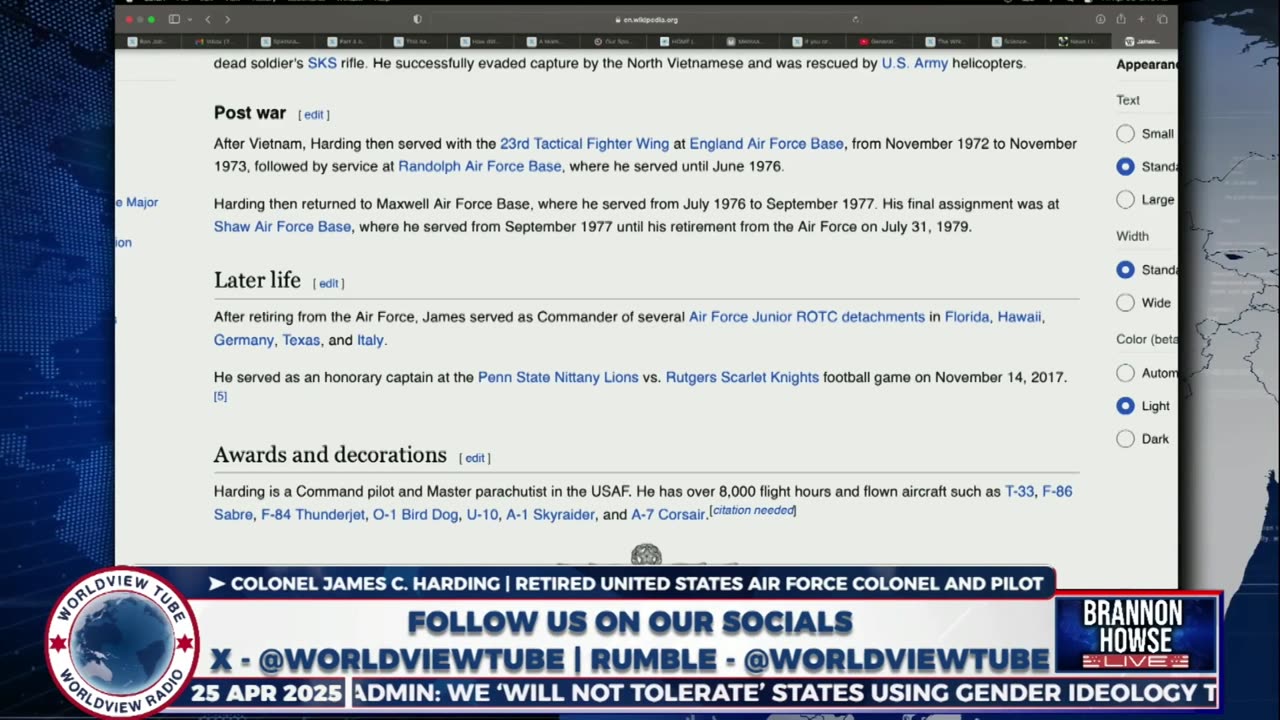Screen dimensions: 1280x720
Task: Click the 'citation needed' tag
Action: coord(753,511)
